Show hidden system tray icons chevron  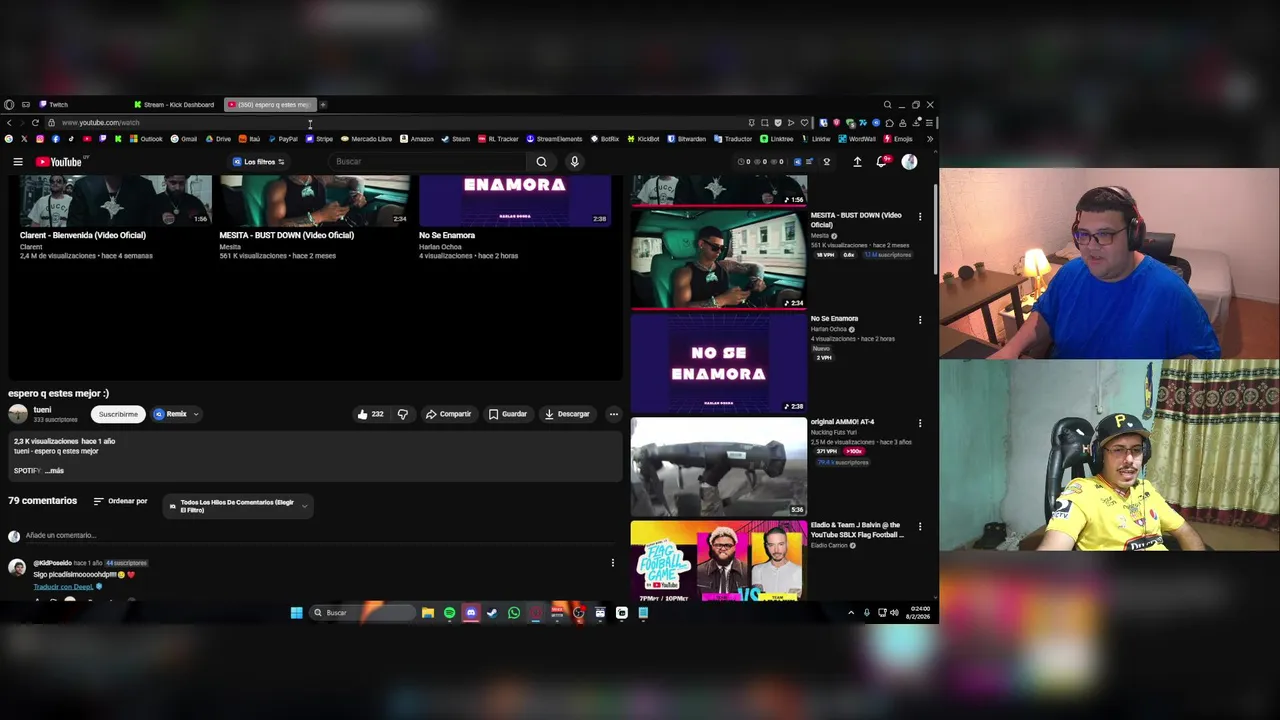pos(851,613)
